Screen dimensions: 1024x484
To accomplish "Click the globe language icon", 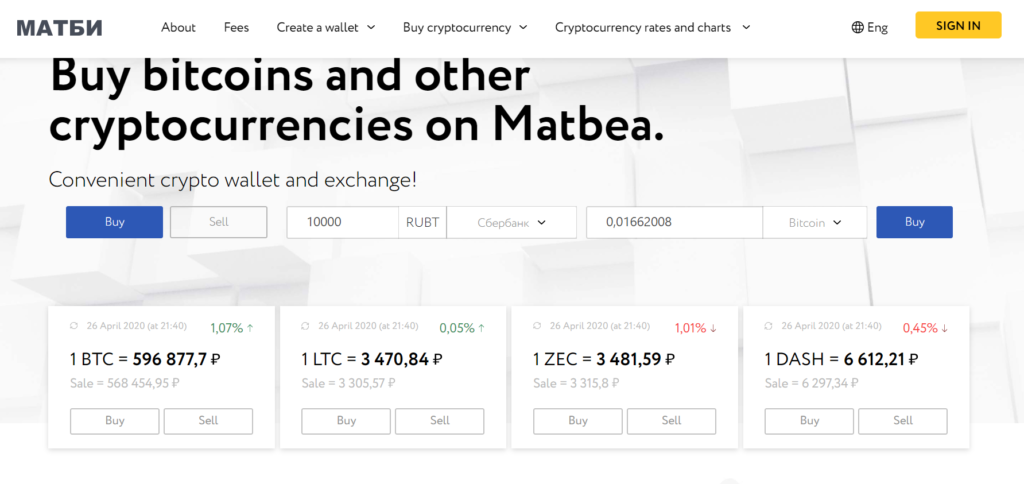I will (x=857, y=27).
